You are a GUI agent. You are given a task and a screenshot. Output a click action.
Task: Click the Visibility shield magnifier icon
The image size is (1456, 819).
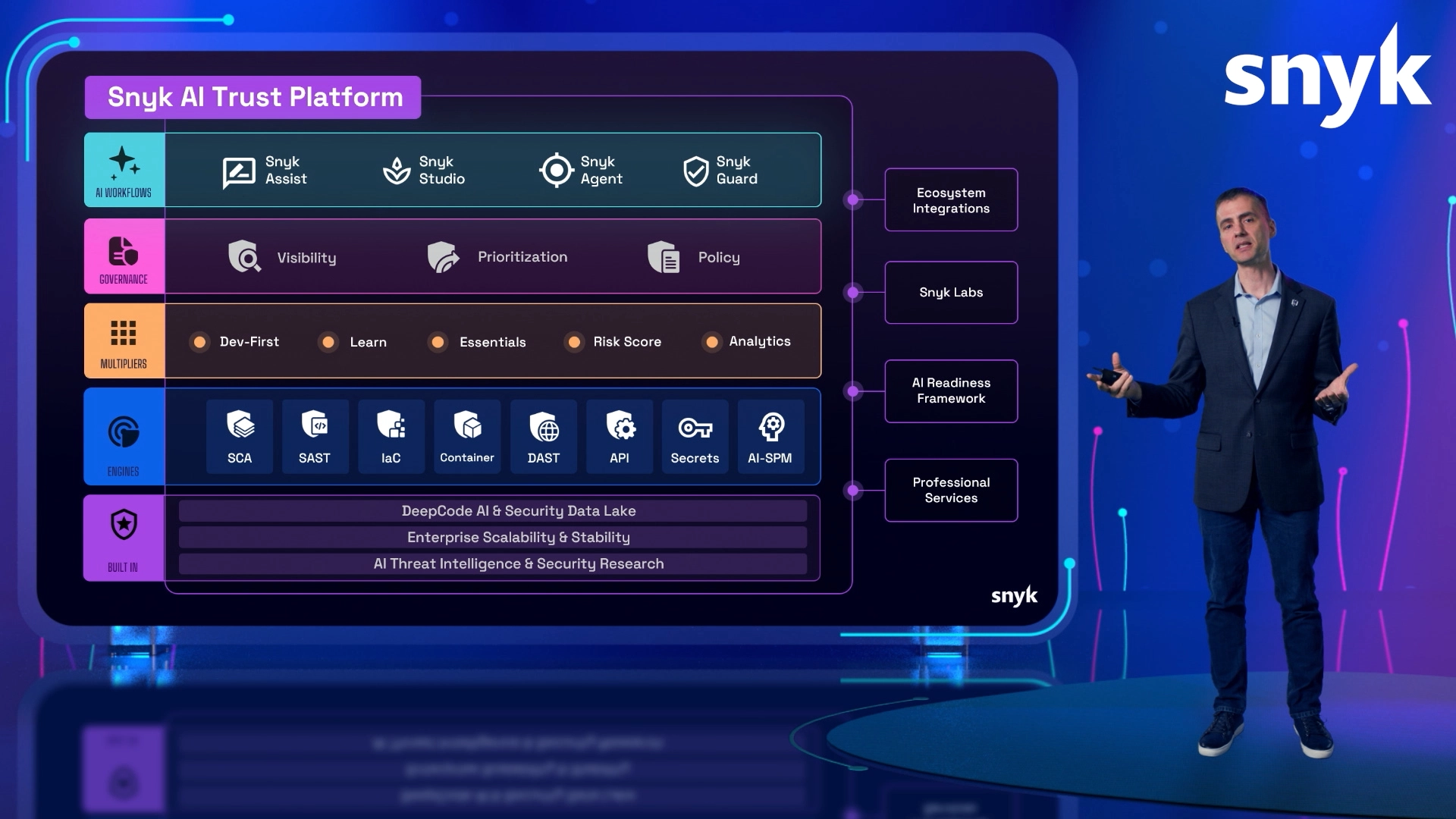pyautogui.click(x=244, y=256)
